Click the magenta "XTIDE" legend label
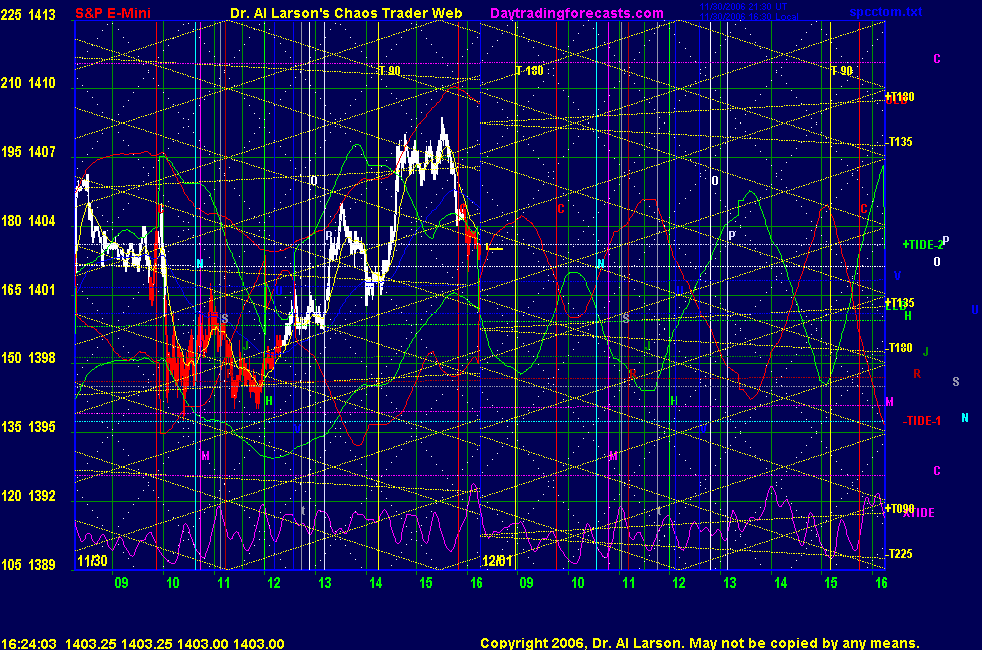982x650 pixels. tap(919, 513)
